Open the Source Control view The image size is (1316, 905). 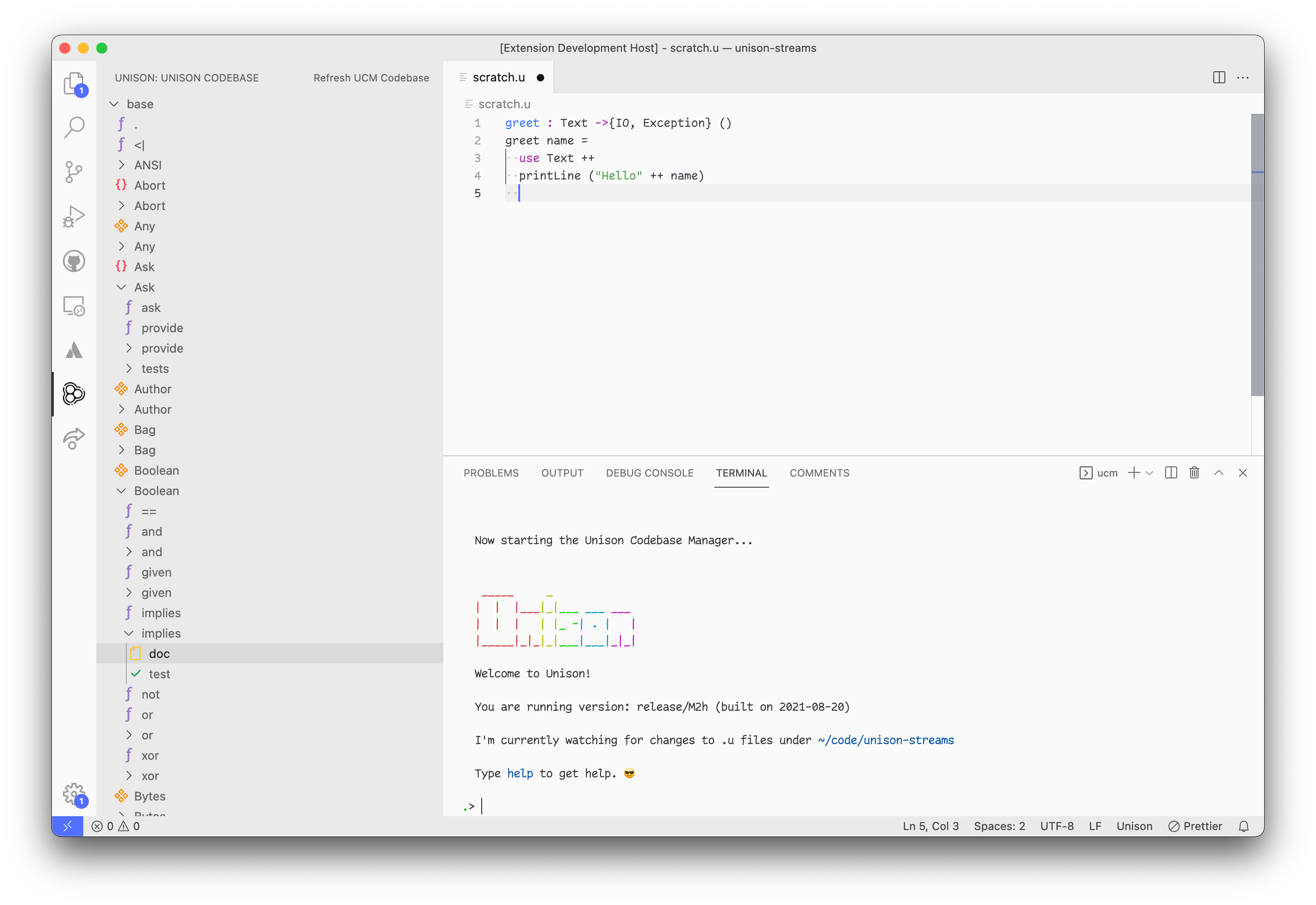point(74,172)
